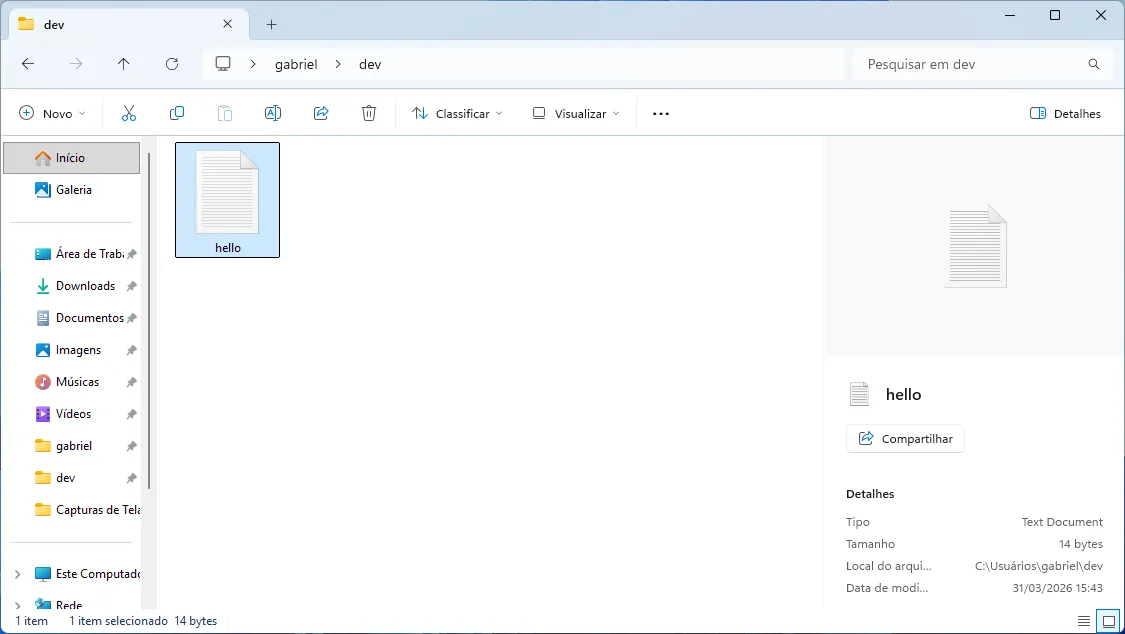This screenshot has height=634, width=1125.
Task: Open a new File Explorer tab
Action: (x=271, y=23)
